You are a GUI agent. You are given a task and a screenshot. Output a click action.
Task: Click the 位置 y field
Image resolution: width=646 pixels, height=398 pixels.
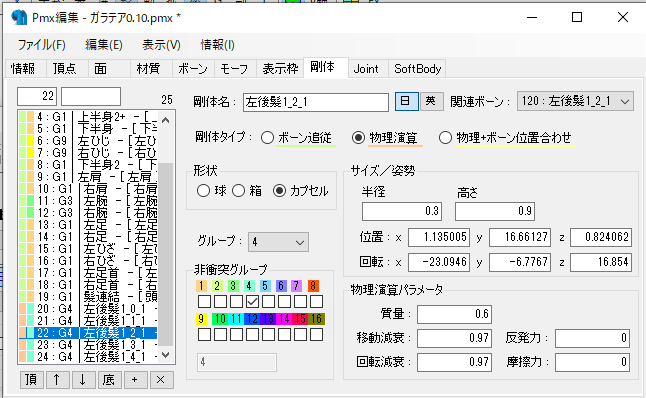[x=520, y=237]
